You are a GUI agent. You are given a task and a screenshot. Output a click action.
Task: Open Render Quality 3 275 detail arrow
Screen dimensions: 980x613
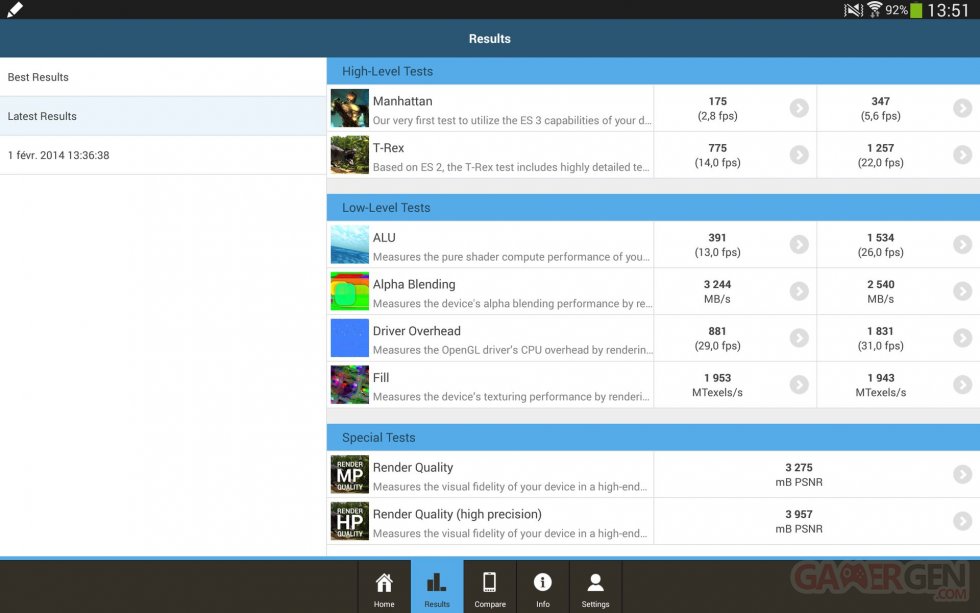962,475
